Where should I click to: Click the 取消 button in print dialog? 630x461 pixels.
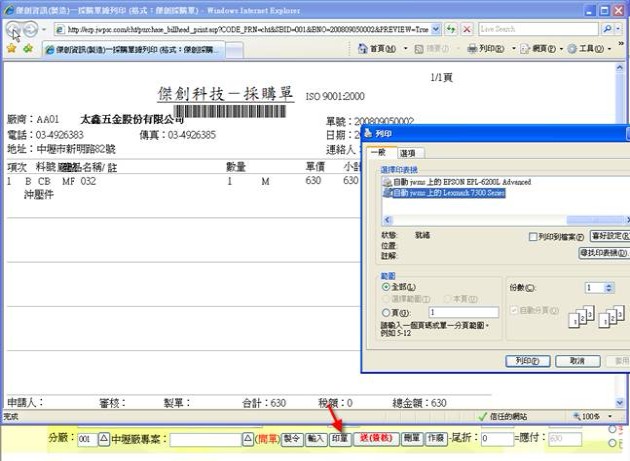tap(577, 361)
